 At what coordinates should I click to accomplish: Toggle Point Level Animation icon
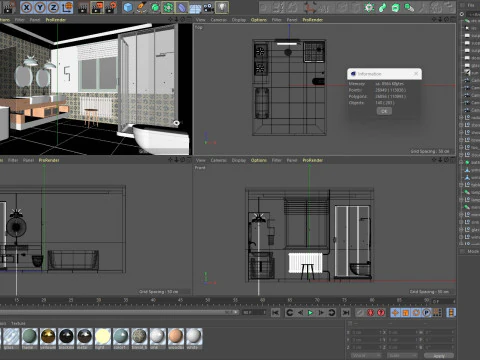pyautogui.click(x=437, y=313)
